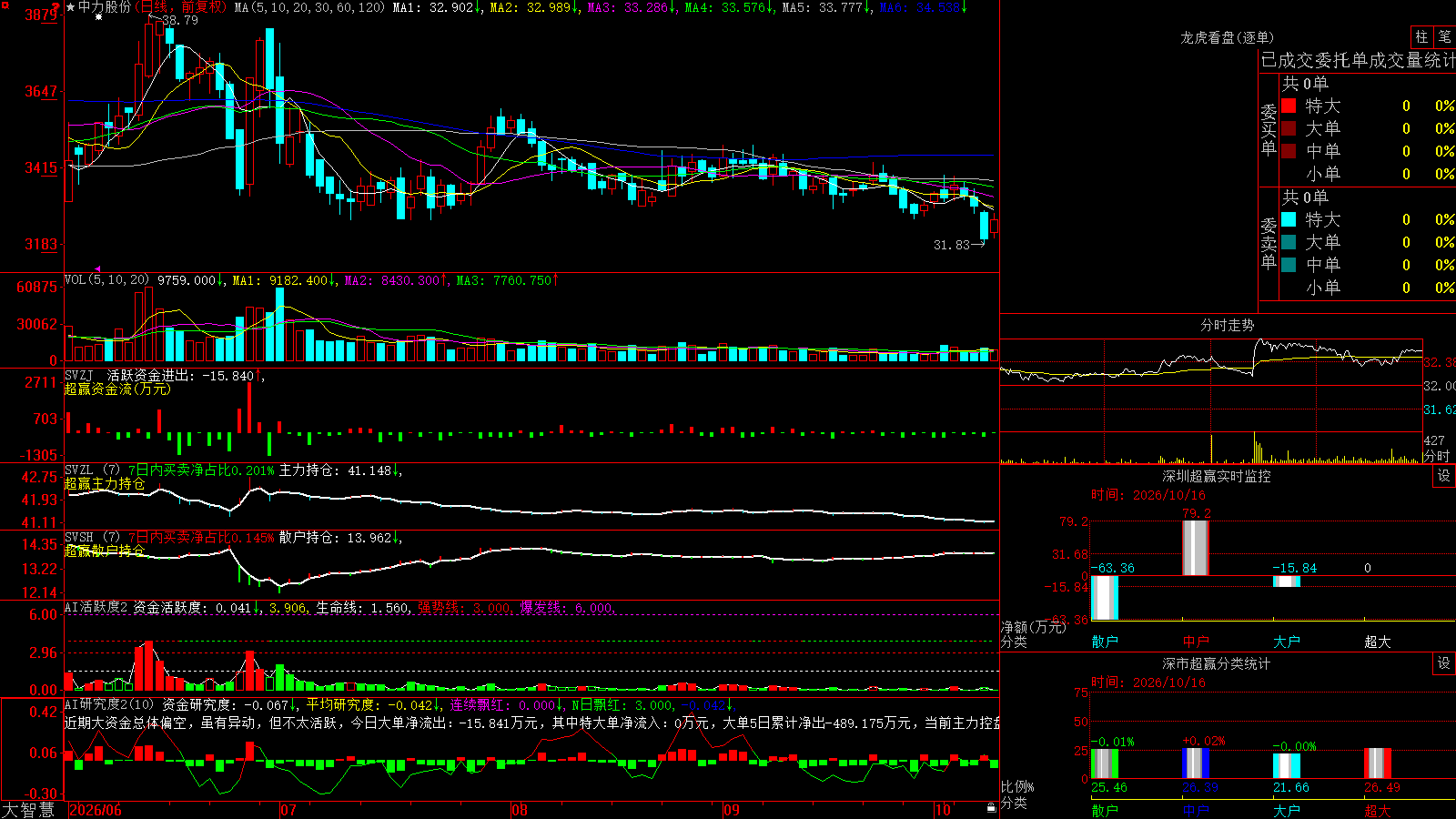Click the 委卖单 vertical label
The image size is (1456, 819).
click(1269, 244)
